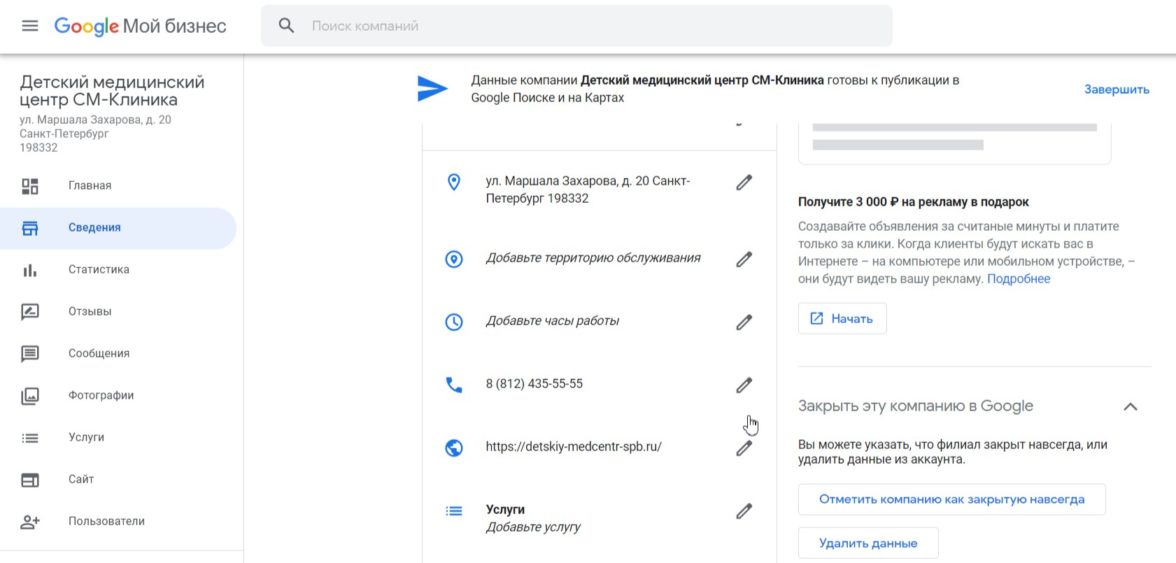Click pencil icon beside service area
The height and width of the screenshot is (563, 1176).
click(x=743, y=259)
